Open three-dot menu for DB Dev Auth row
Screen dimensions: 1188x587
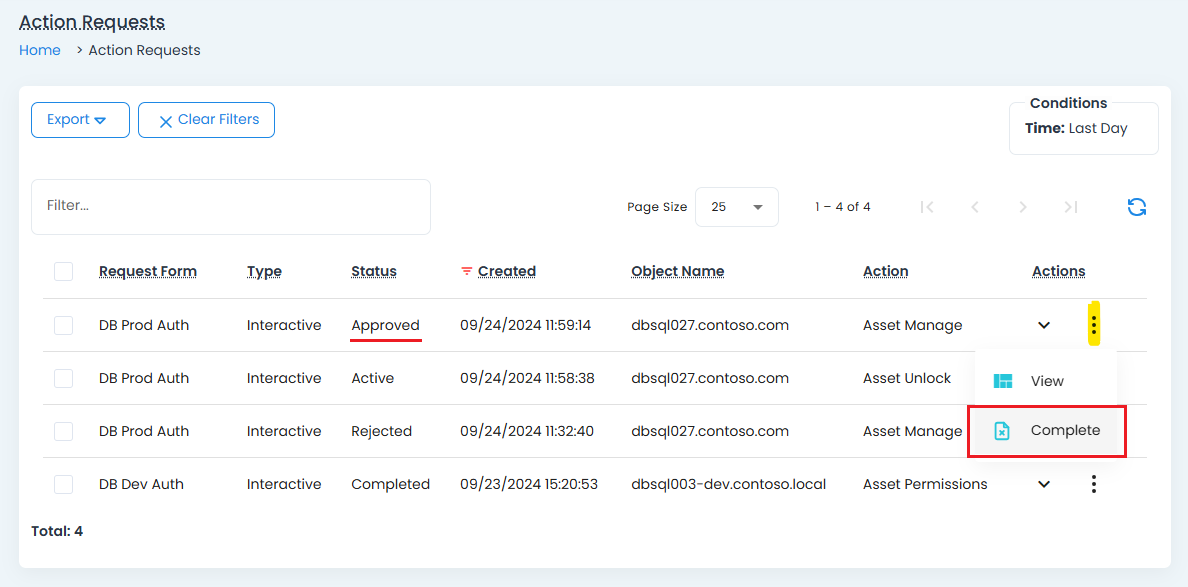(1094, 484)
